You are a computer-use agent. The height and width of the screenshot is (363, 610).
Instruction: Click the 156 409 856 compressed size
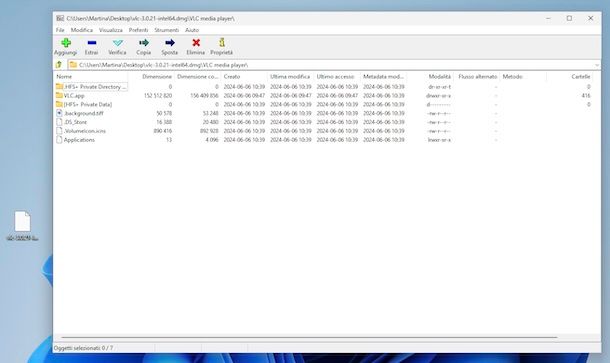(204, 95)
